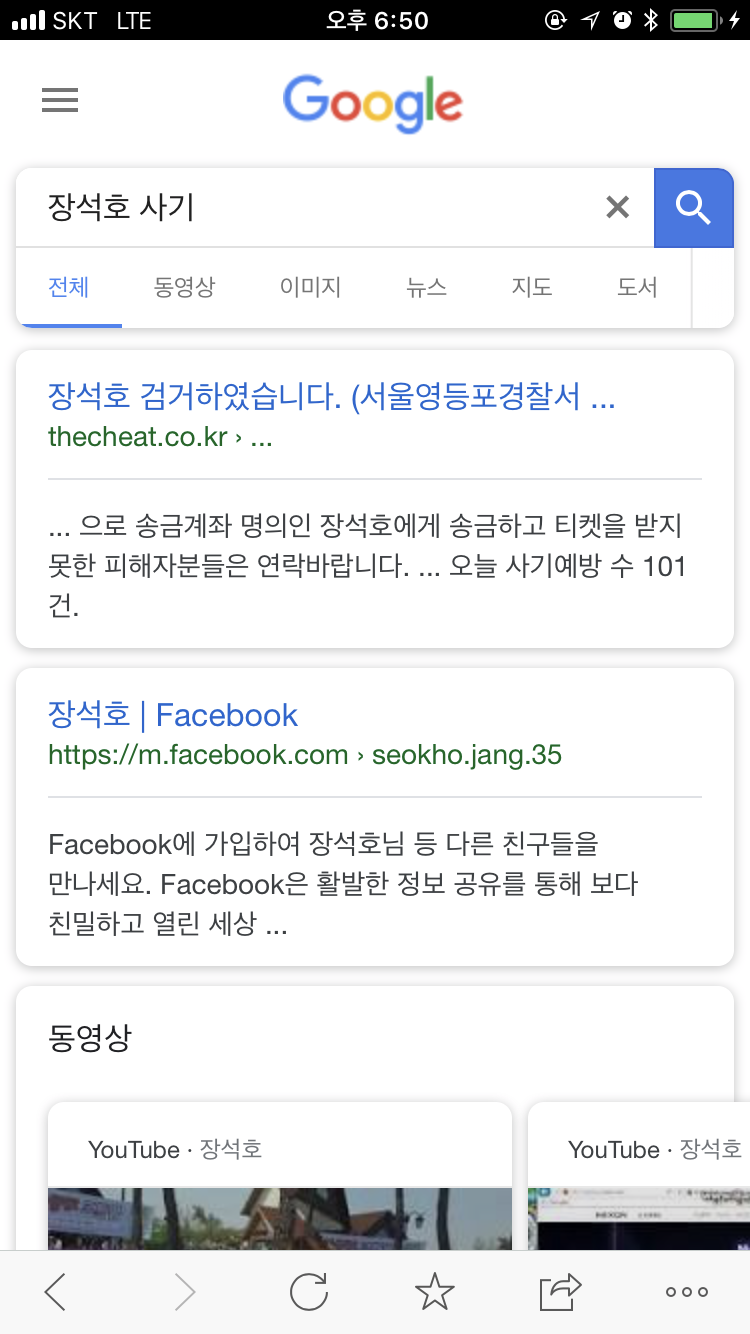The height and width of the screenshot is (1334, 750).
Task: Bookmark the page using the star icon
Action: (x=435, y=1292)
